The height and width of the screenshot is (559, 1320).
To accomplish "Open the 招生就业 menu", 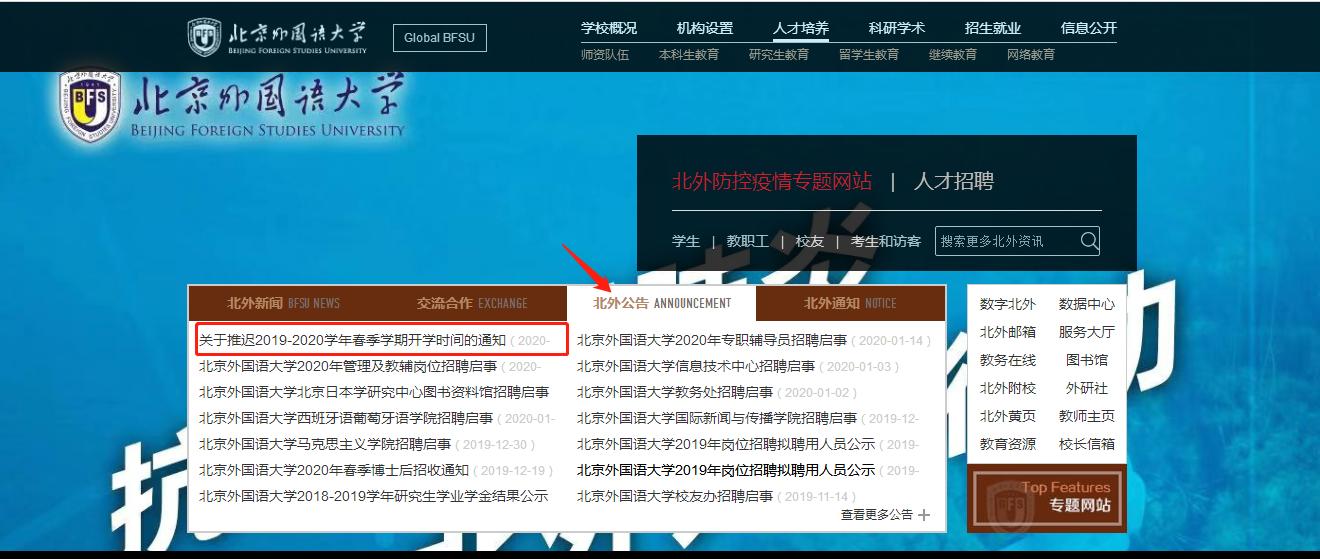I will click(x=993, y=28).
